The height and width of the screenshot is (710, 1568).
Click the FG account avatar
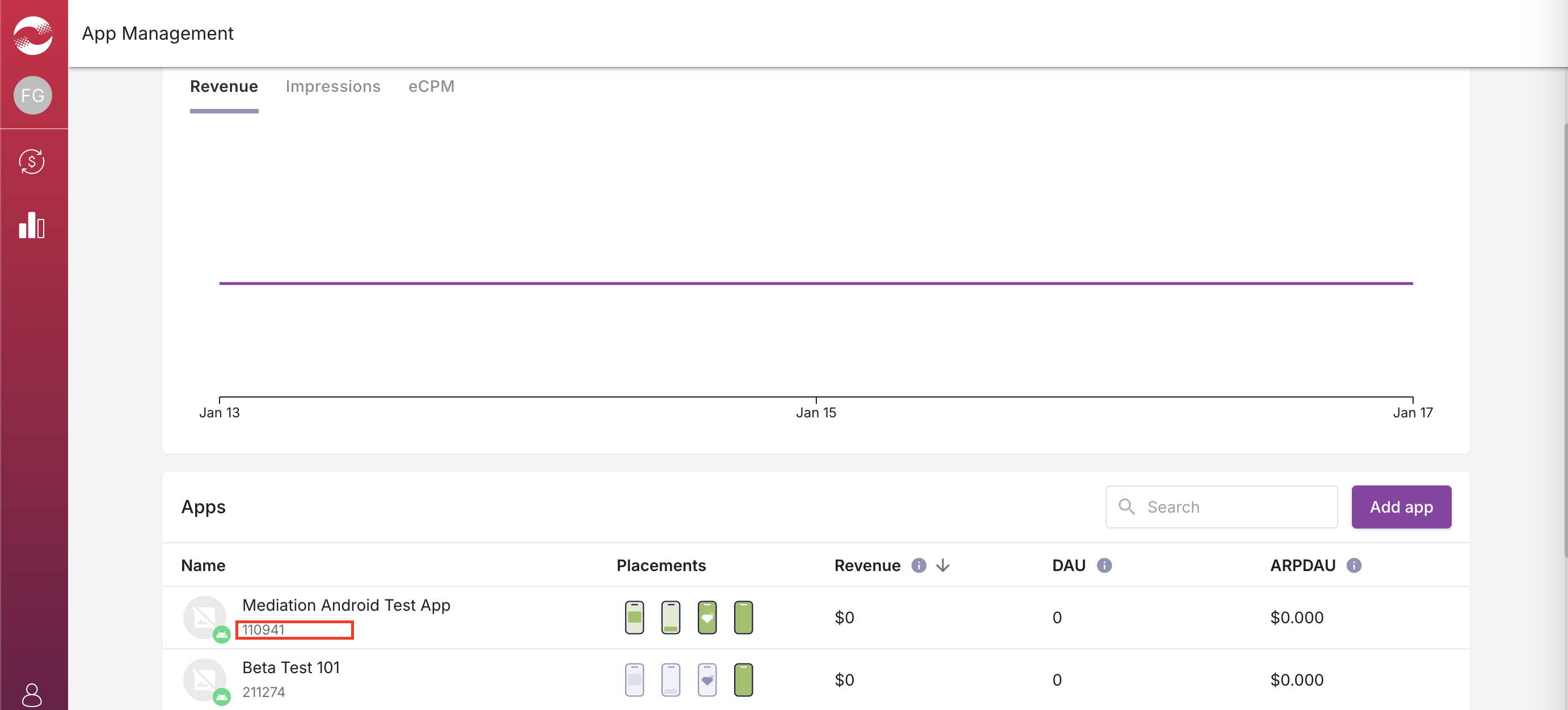pos(33,95)
